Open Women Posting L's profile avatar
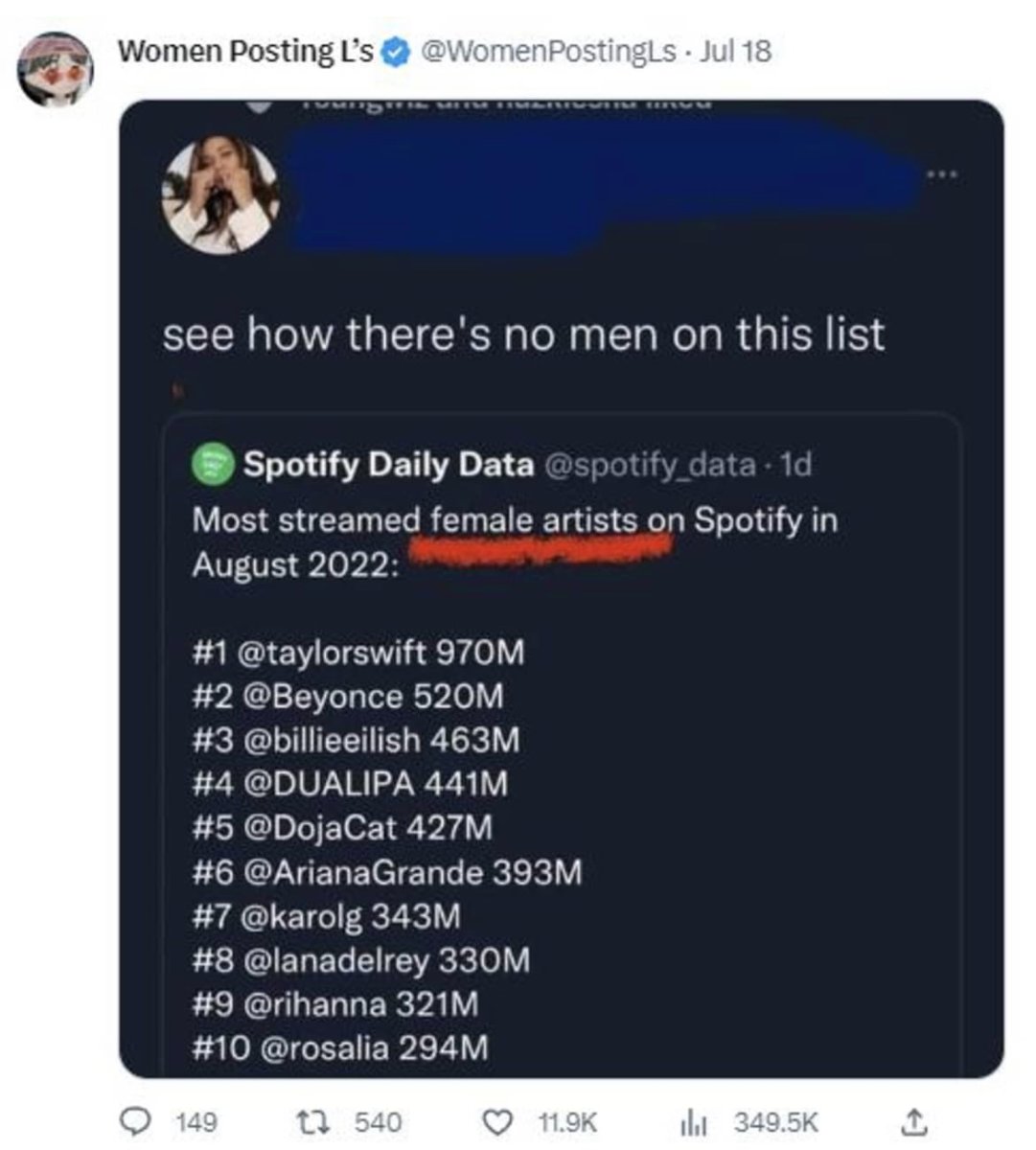This screenshot has width=1036, height=1150. [57, 67]
